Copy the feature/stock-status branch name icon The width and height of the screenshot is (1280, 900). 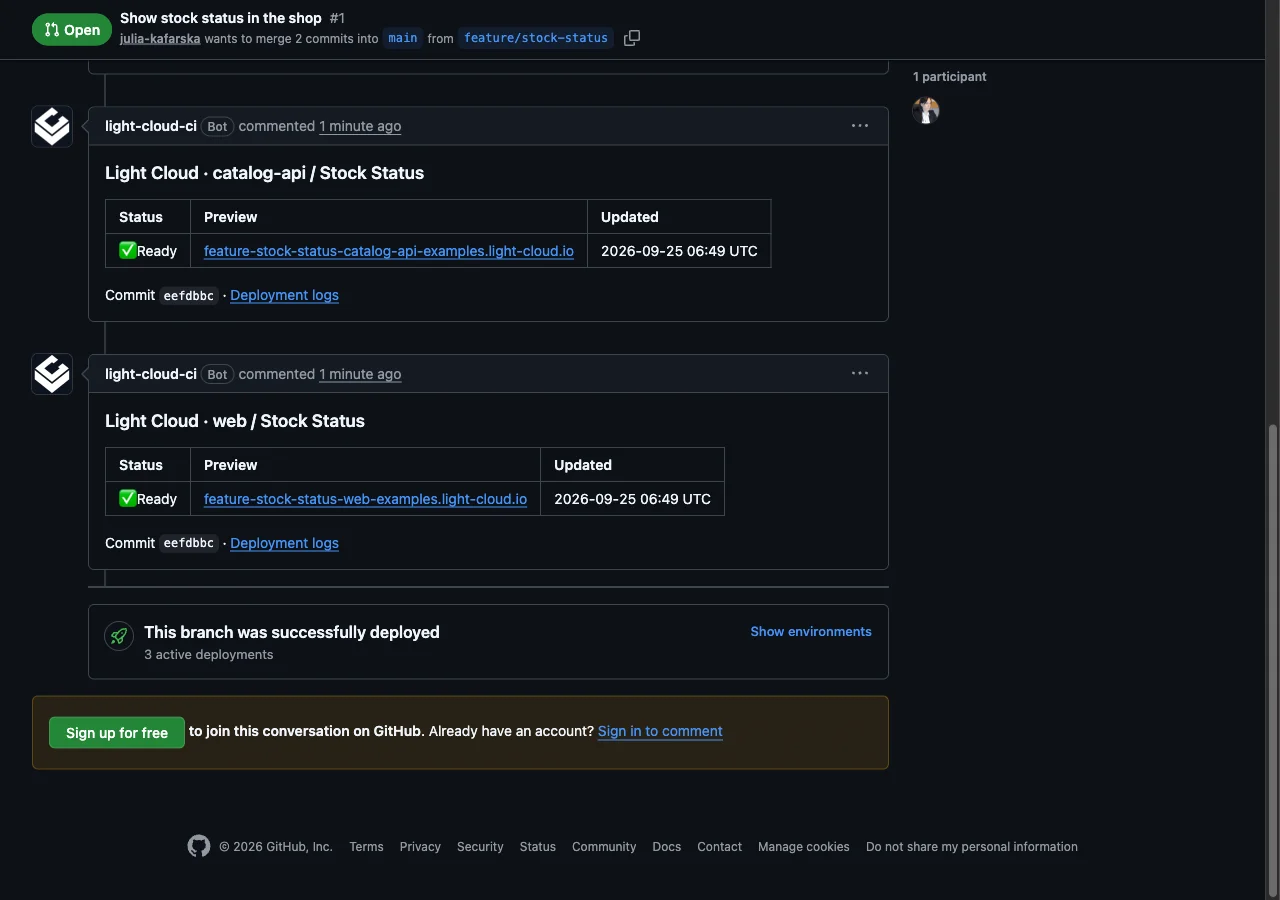(632, 38)
